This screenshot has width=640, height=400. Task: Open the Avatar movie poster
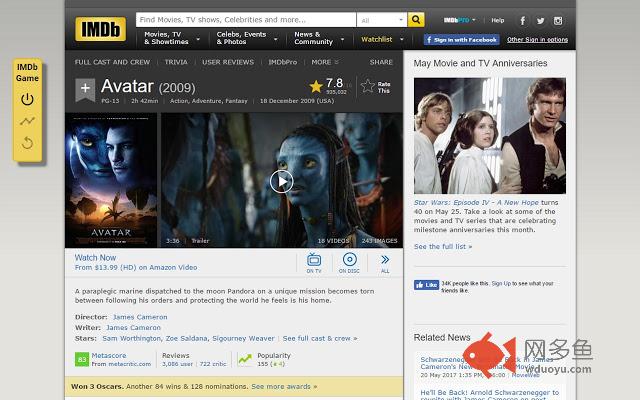[x=111, y=180]
